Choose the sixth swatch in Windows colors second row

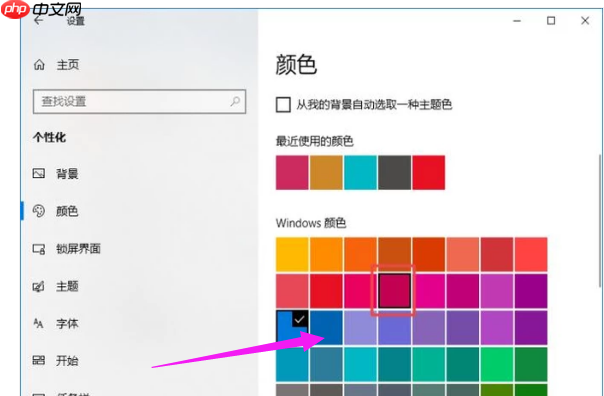(463, 291)
